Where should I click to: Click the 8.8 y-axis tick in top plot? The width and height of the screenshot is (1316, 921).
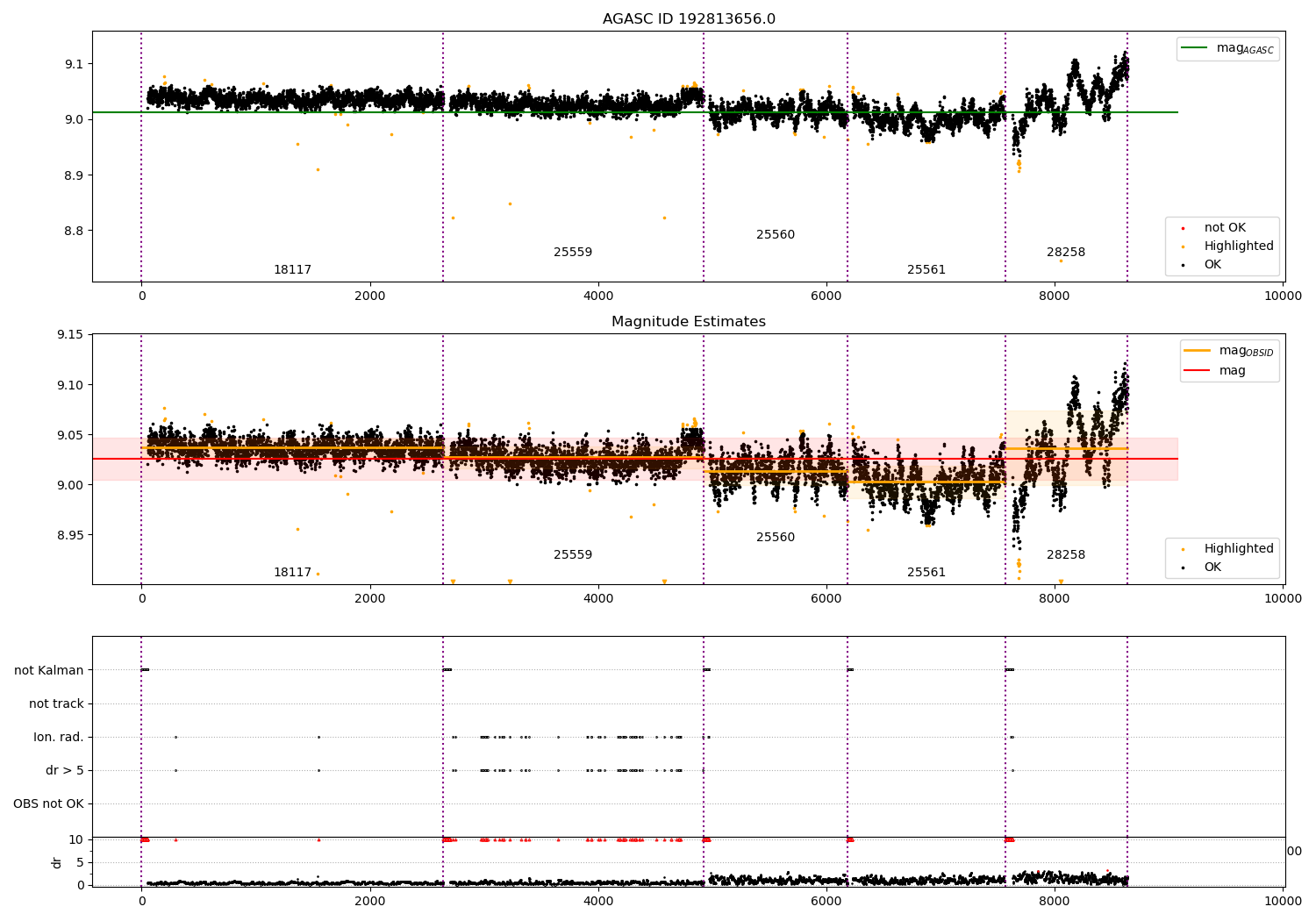74,232
